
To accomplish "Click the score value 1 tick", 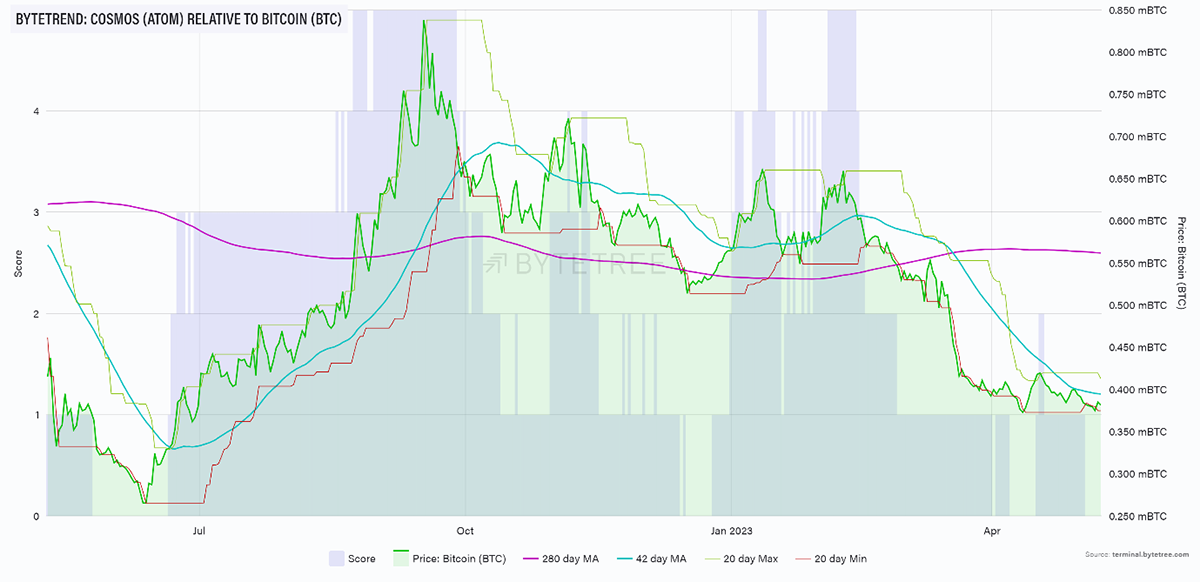I will pyautogui.click(x=36, y=415).
